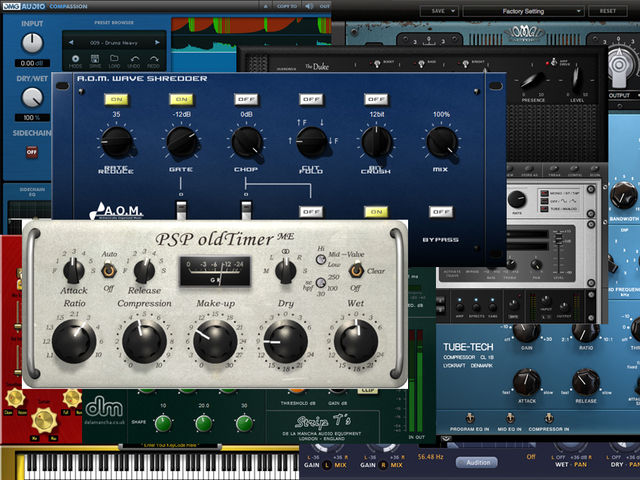Toggle the Wave Shredder Bypass OFF switch
The height and width of the screenshot is (480, 640).
[441, 212]
